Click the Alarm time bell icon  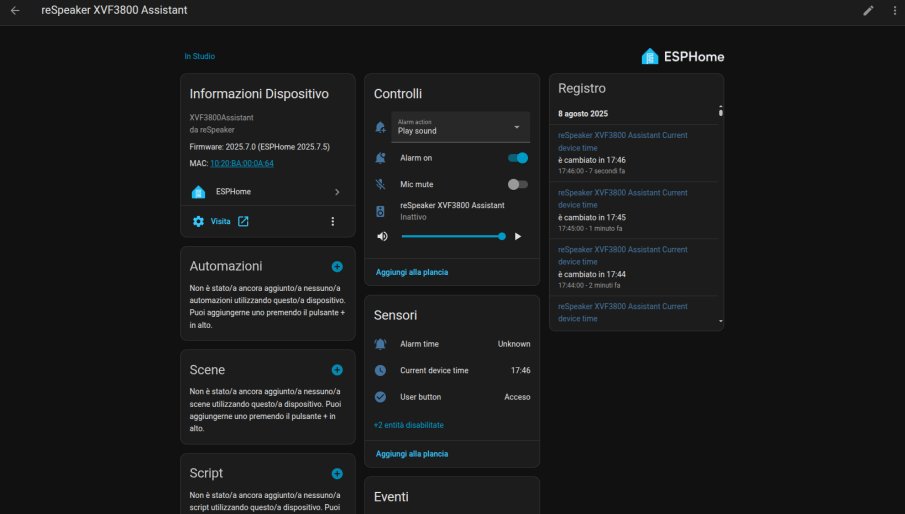click(380, 344)
